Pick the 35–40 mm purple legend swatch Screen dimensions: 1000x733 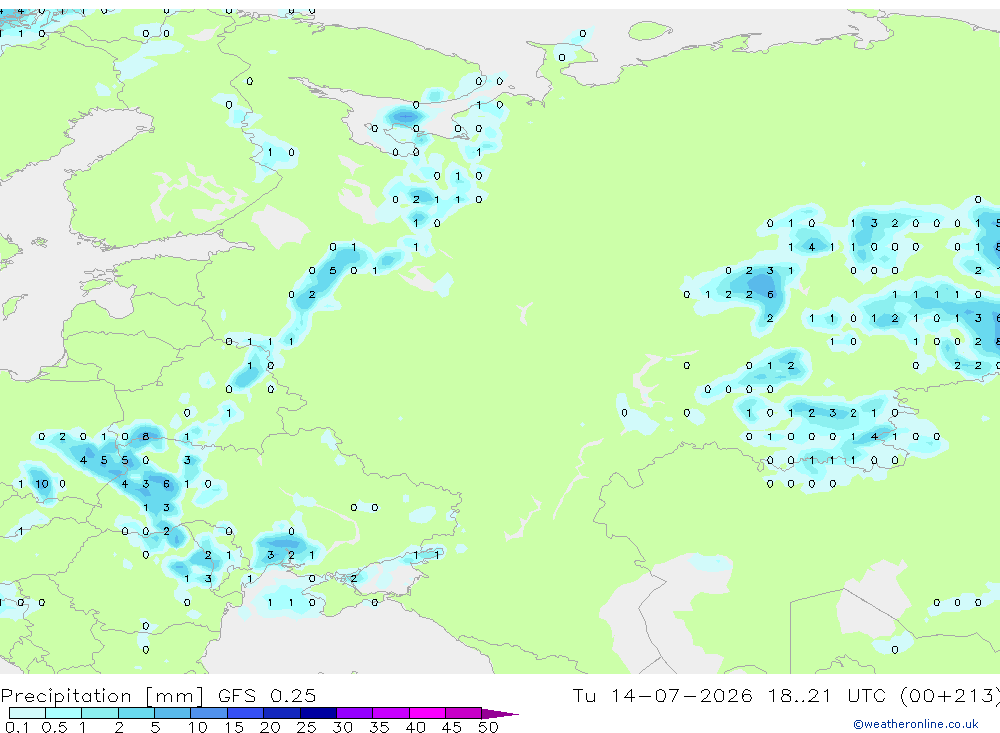point(391,713)
